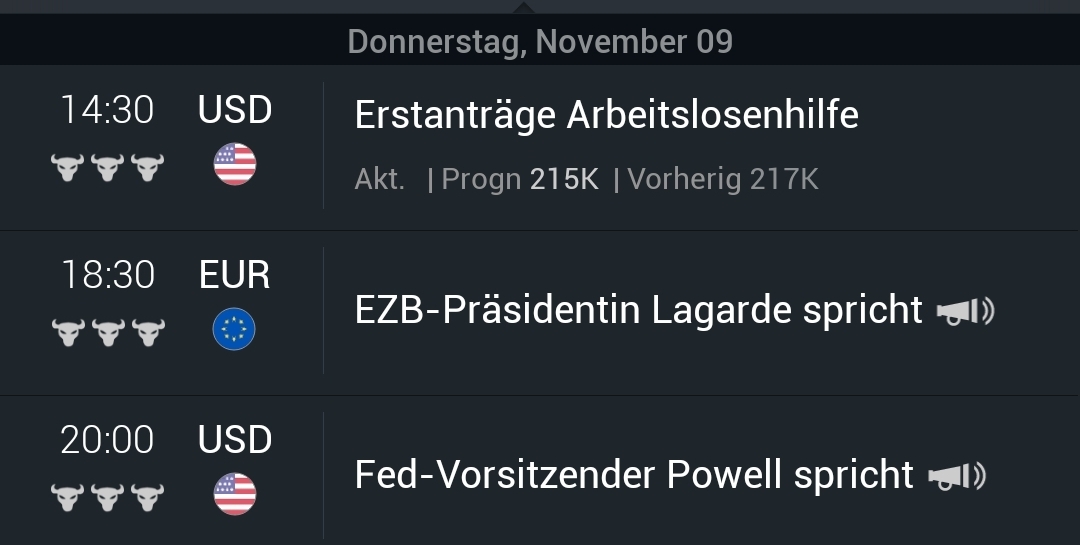1080x545 pixels.
Task: Click the bull volatility icons under 14:30
Action: click(x=107, y=167)
